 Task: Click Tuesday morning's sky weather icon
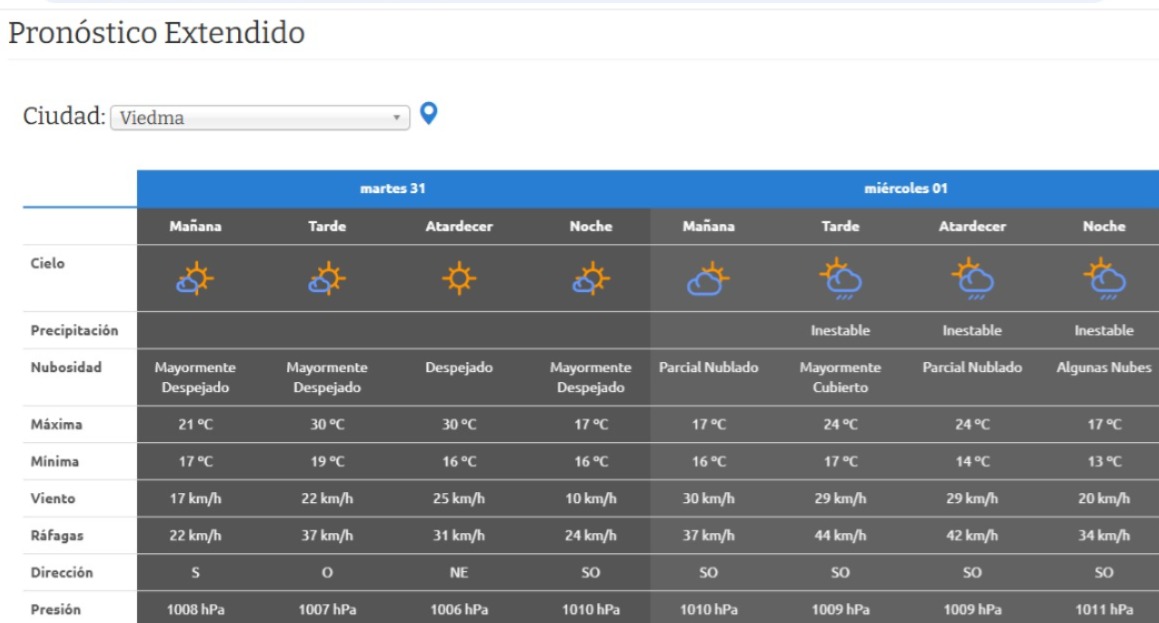tap(195, 279)
